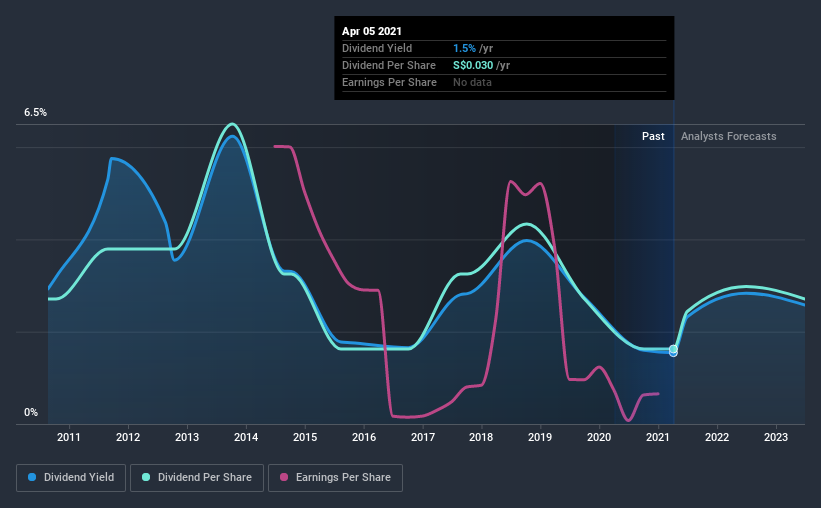
Task: Click the 2011 x-axis label
Action: pyautogui.click(x=69, y=437)
